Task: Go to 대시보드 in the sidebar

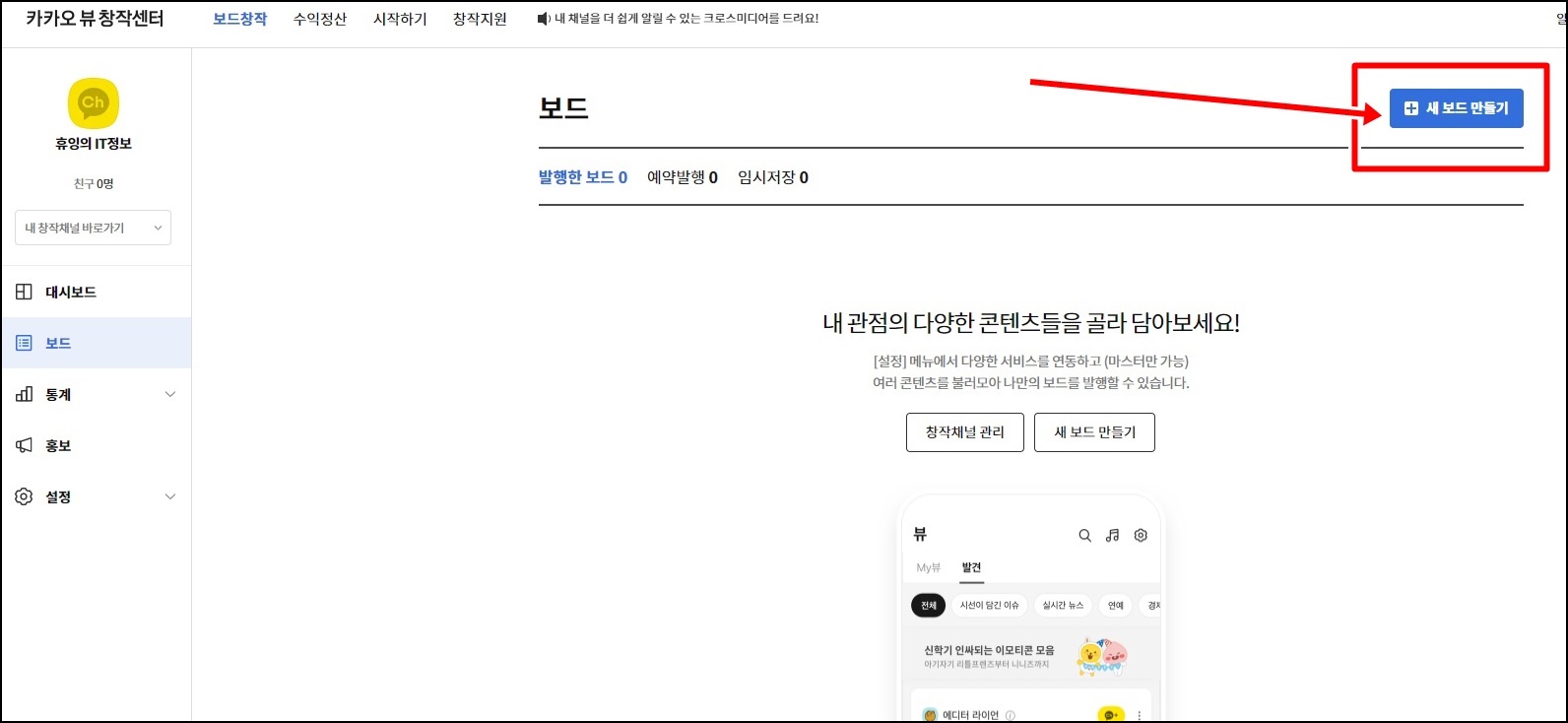Action: [97, 292]
